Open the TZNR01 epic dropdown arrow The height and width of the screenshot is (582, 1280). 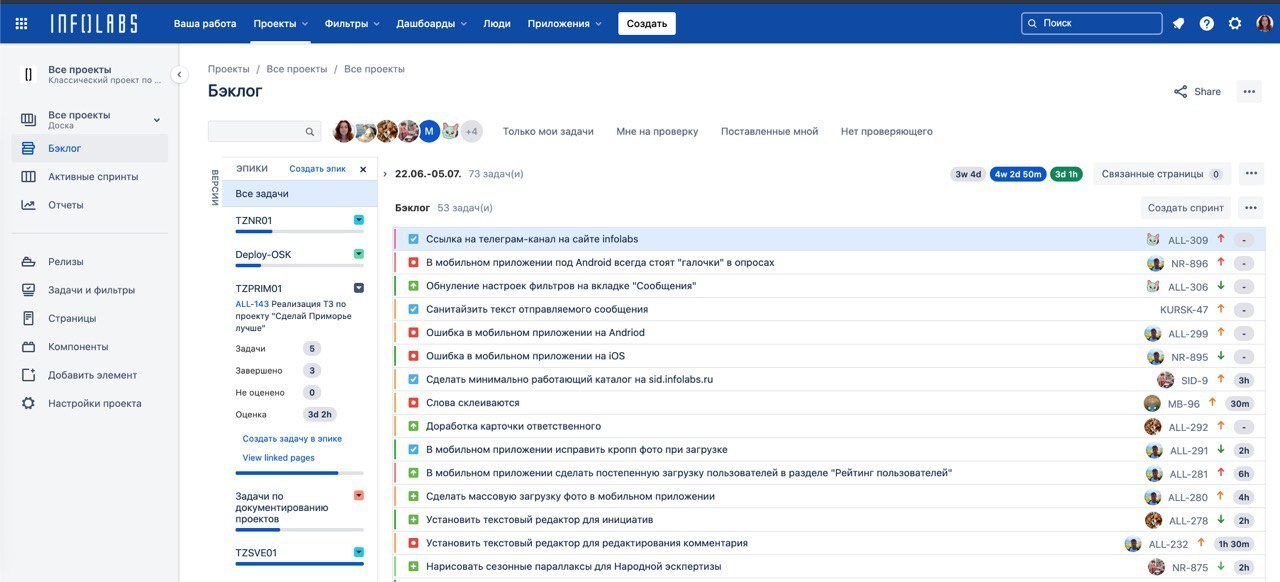[x=359, y=220]
